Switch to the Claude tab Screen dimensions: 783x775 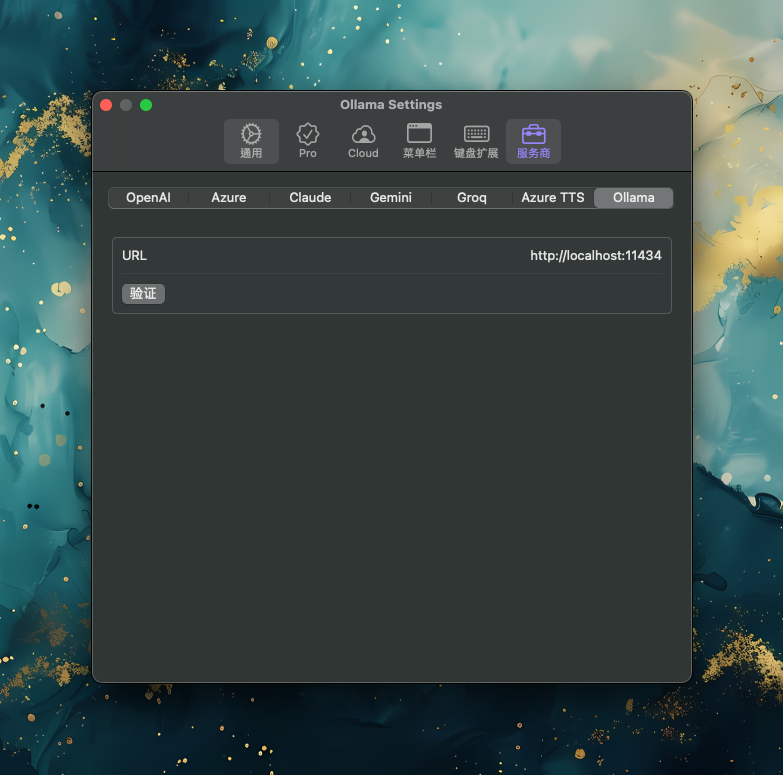coord(310,198)
